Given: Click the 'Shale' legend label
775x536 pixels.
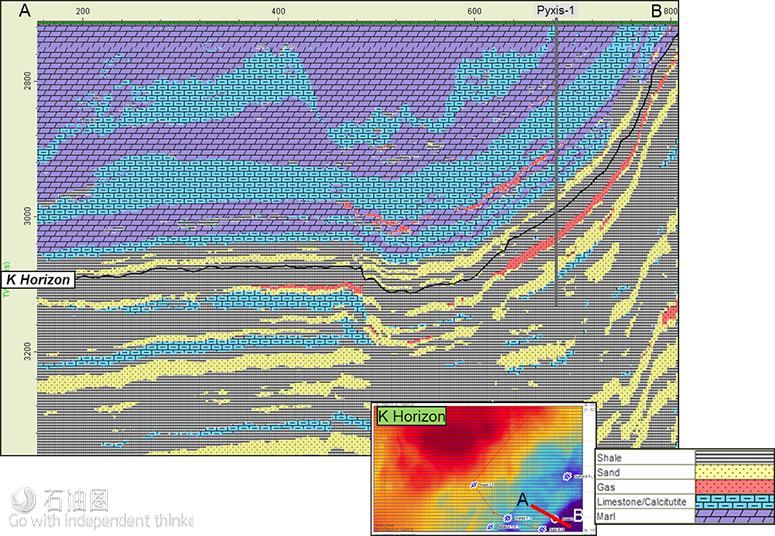Looking at the screenshot, I should [609, 458].
